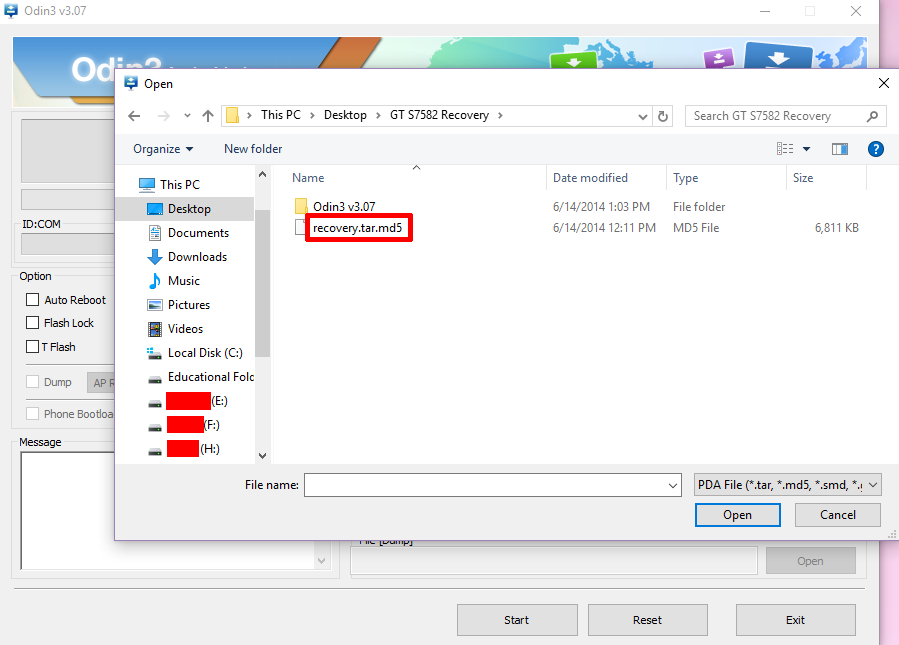Expand the address bar history dropdown
The image size is (899, 645).
[x=643, y=116]
